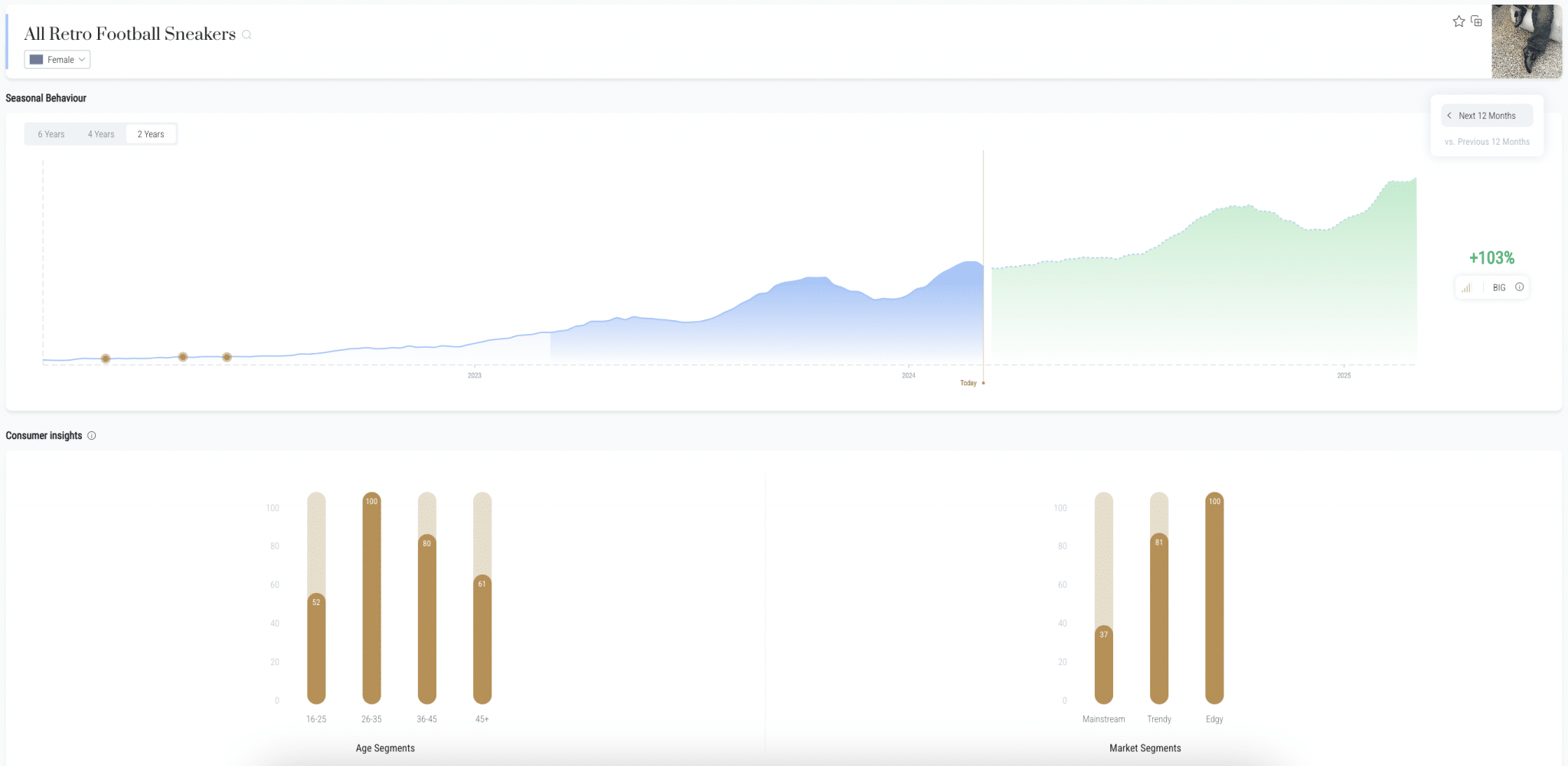Open the Consumer insights info icon
This screenshot has height=766, width=1568.
(92, 436)
